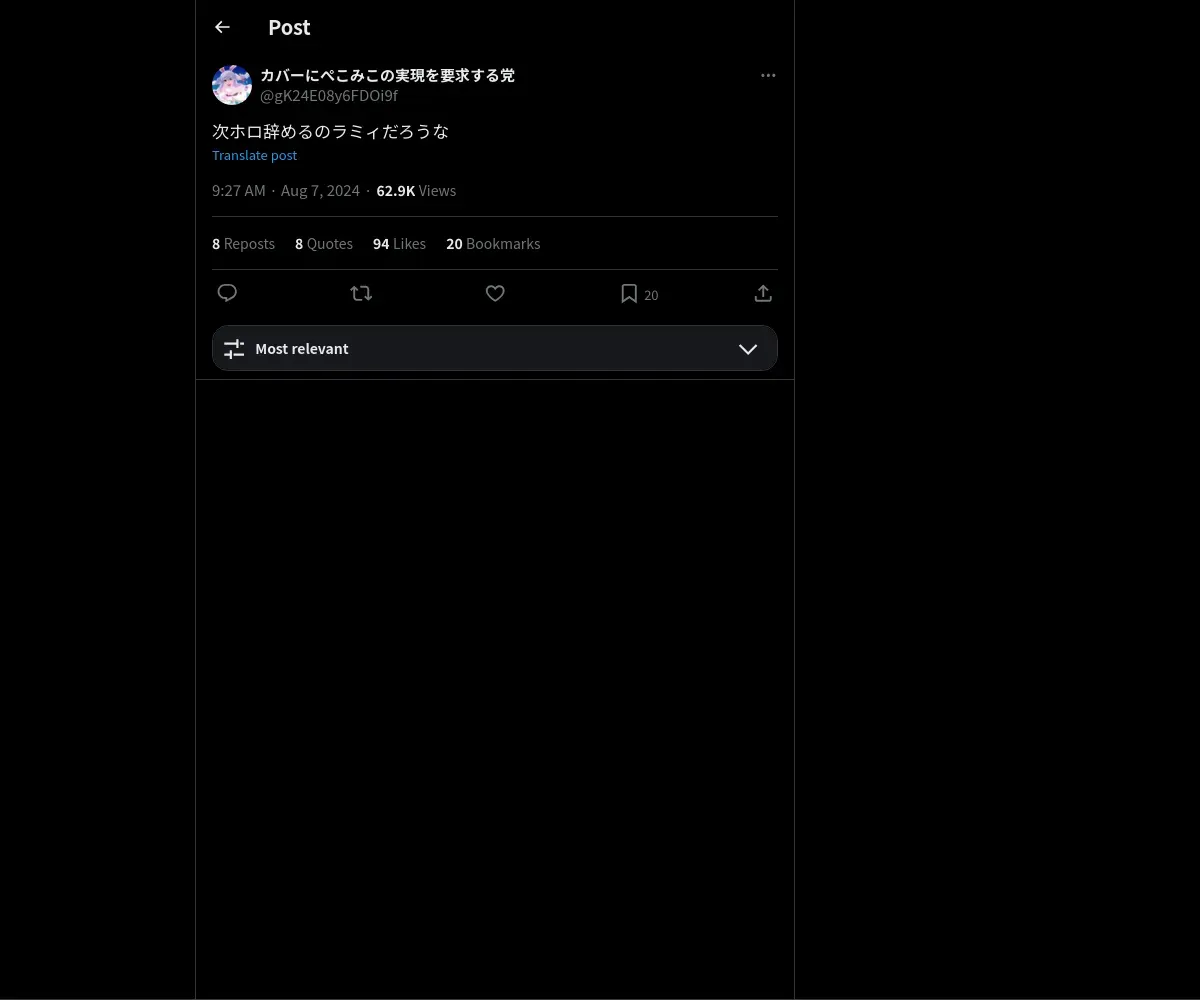
Task: Repost using the retweet arrows icon
Action: click(361, 293)
